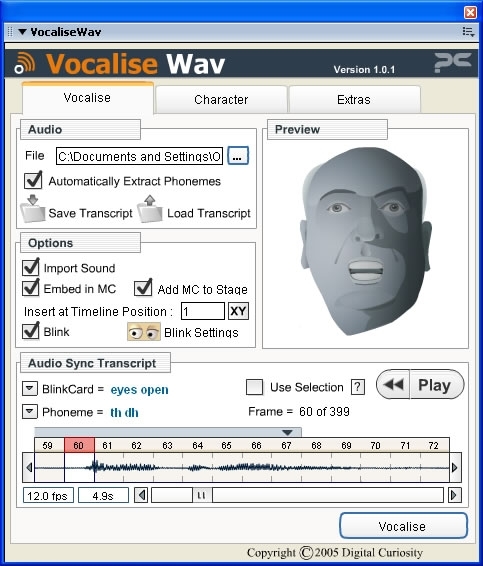This screenshot has height=566, width=483.
Task: Open the panel options menu icon
Action: click(x=468, y=32)
